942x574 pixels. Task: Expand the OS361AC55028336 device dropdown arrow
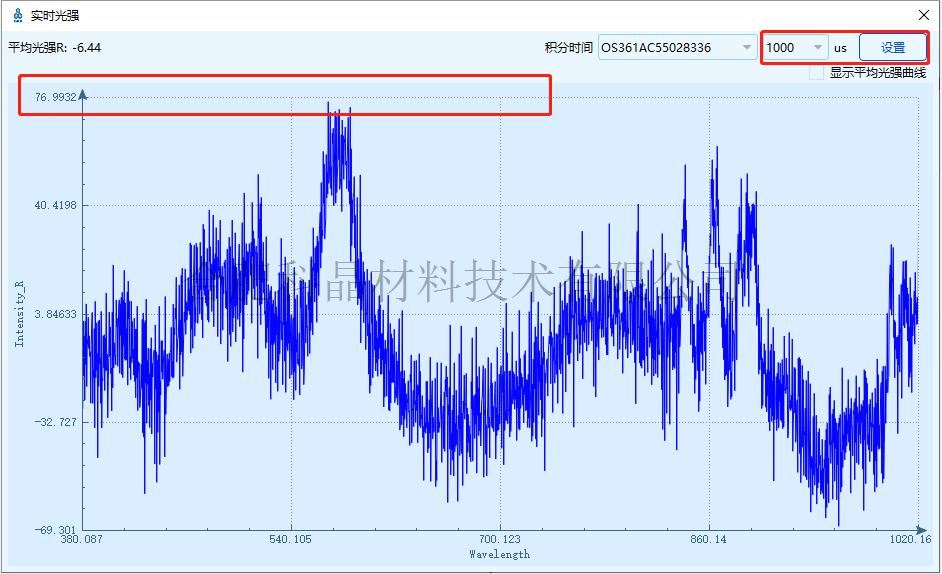747,48
